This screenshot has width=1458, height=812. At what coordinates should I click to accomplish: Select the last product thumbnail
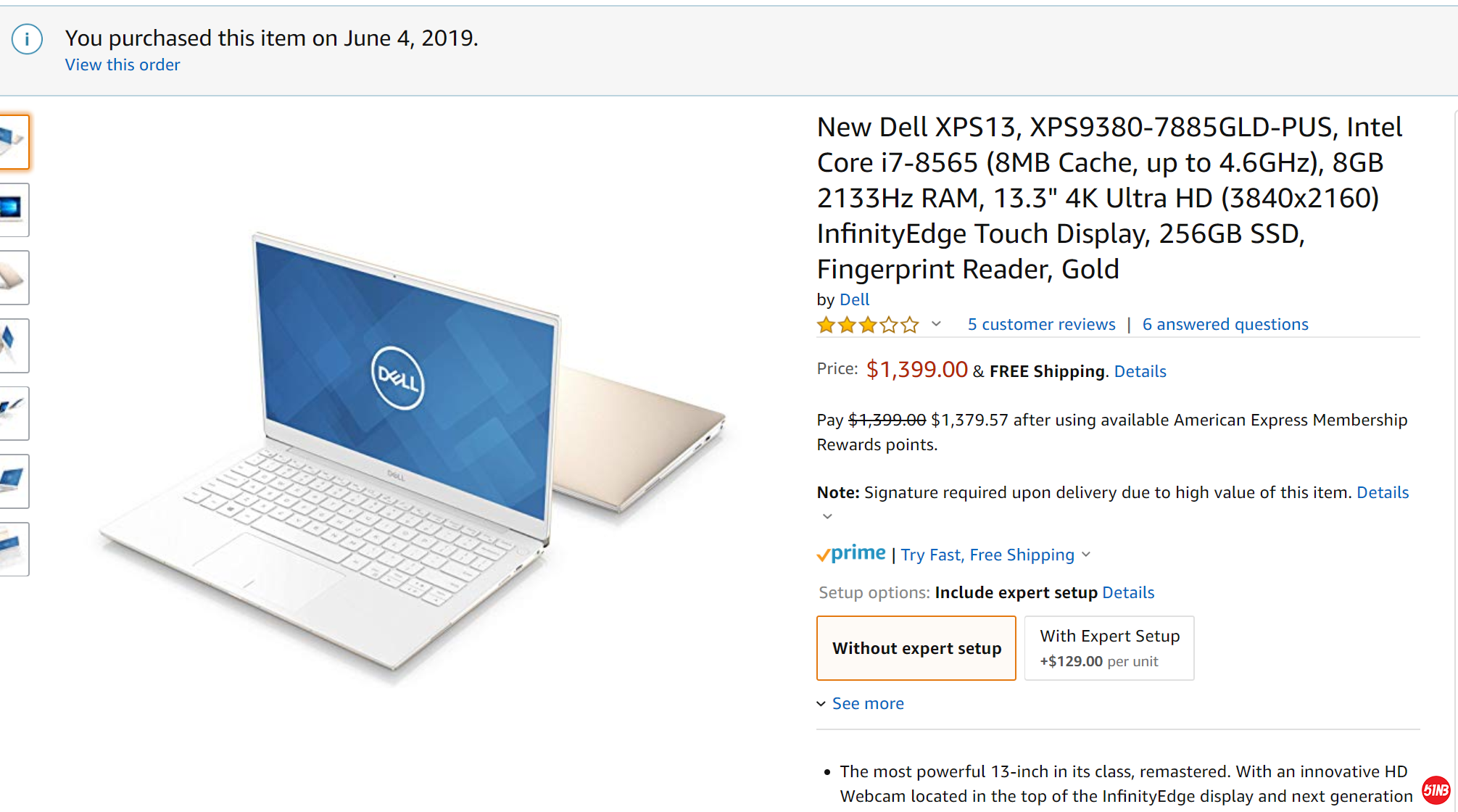[13, 549]
